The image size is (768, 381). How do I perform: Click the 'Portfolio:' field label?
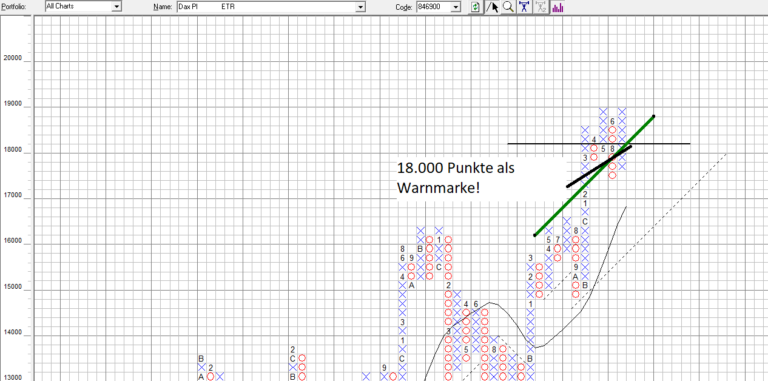pyautogui.click(x=14, y=7)
